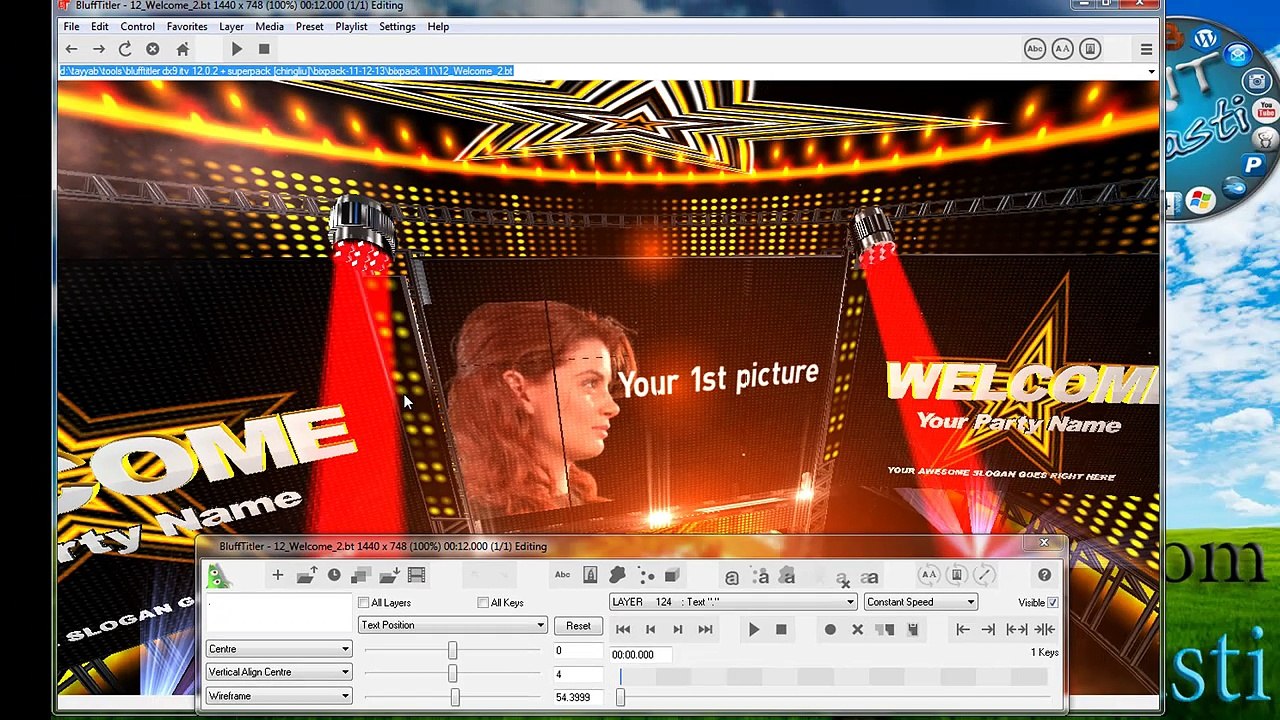Jump to the last key
The width and height of the screenshot is (1280, 720).
coord(705,629)
